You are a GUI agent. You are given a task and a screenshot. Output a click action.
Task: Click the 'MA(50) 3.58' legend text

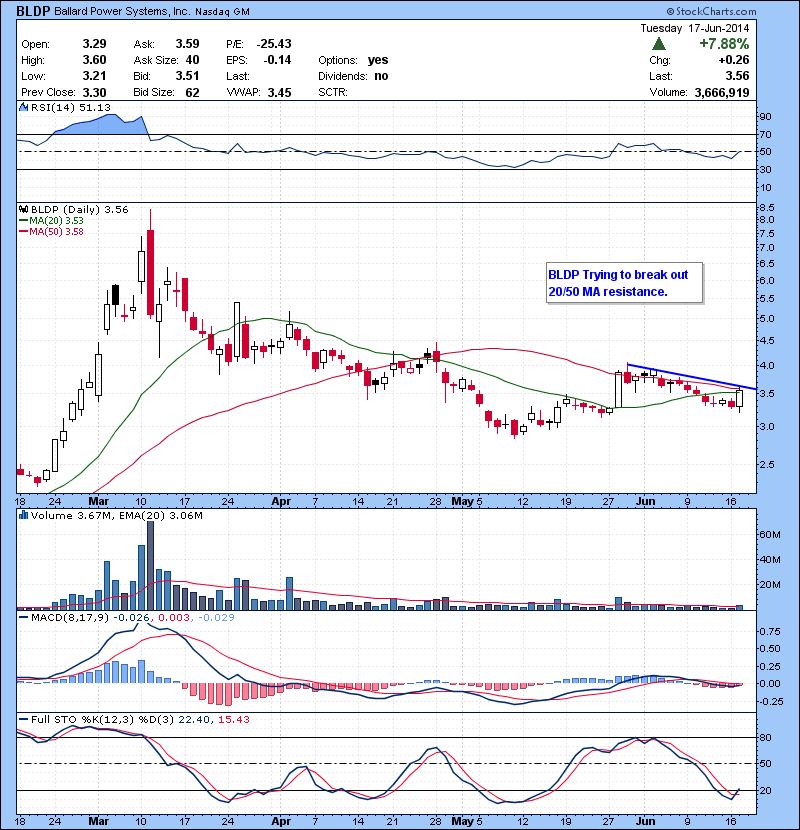tap(57, 231)
